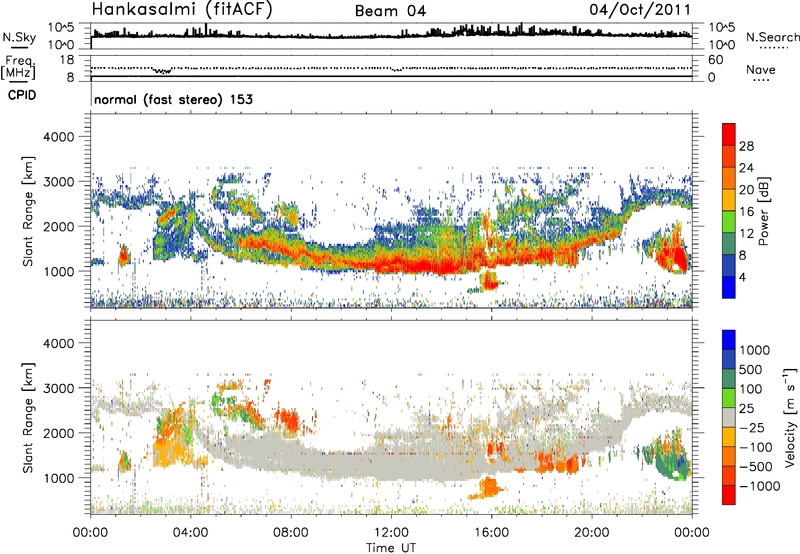The height and width of the screenshot is (554, 800).
Task: Click the '20:00' time tick label
Action: (x=592, y=533)
